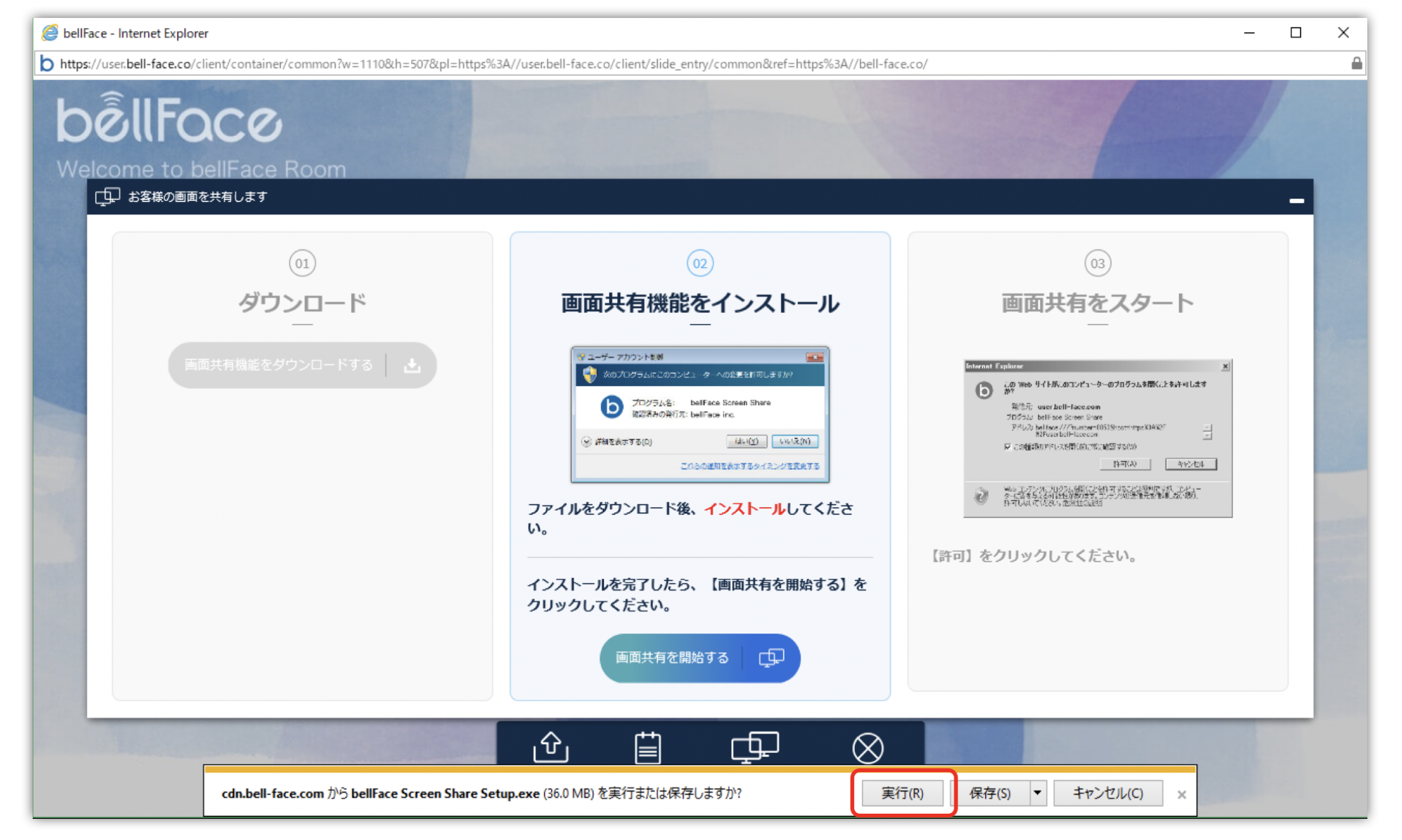Click 実行(R) to run the setup file
1402x840 pixels.
902,793
